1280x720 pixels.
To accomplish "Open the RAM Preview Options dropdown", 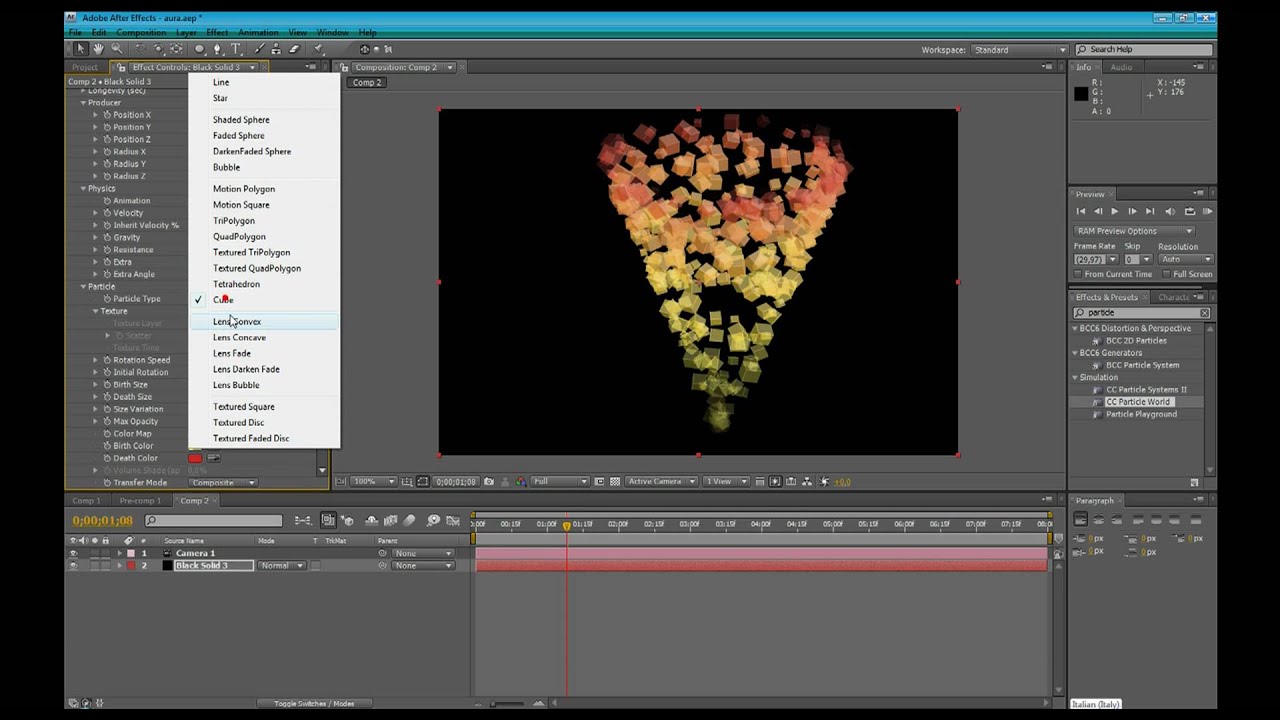I will tap(1134, 231).
